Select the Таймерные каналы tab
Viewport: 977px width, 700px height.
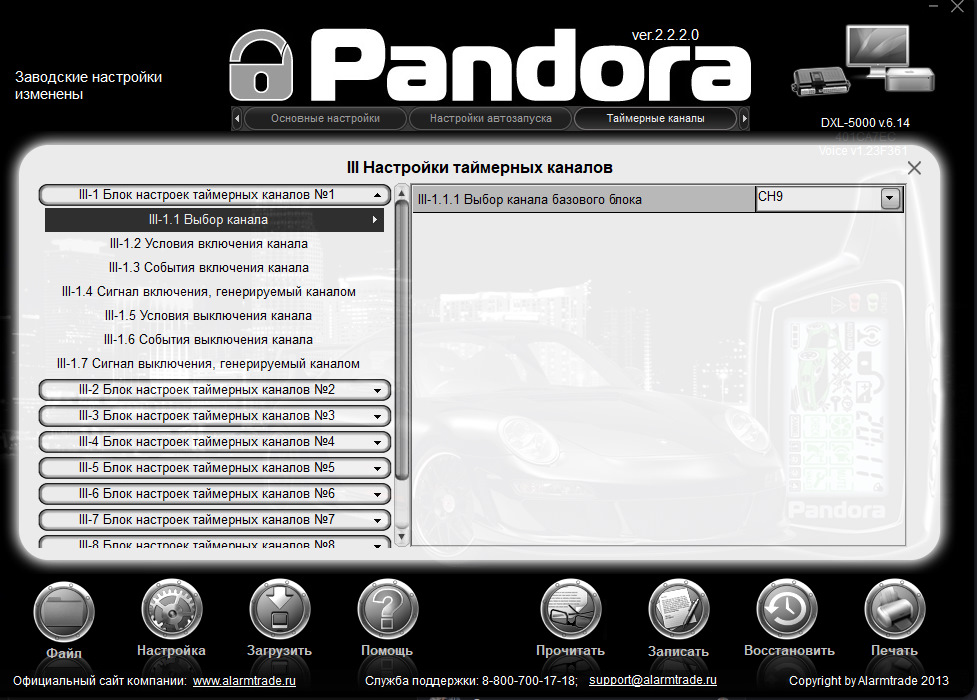655,118
